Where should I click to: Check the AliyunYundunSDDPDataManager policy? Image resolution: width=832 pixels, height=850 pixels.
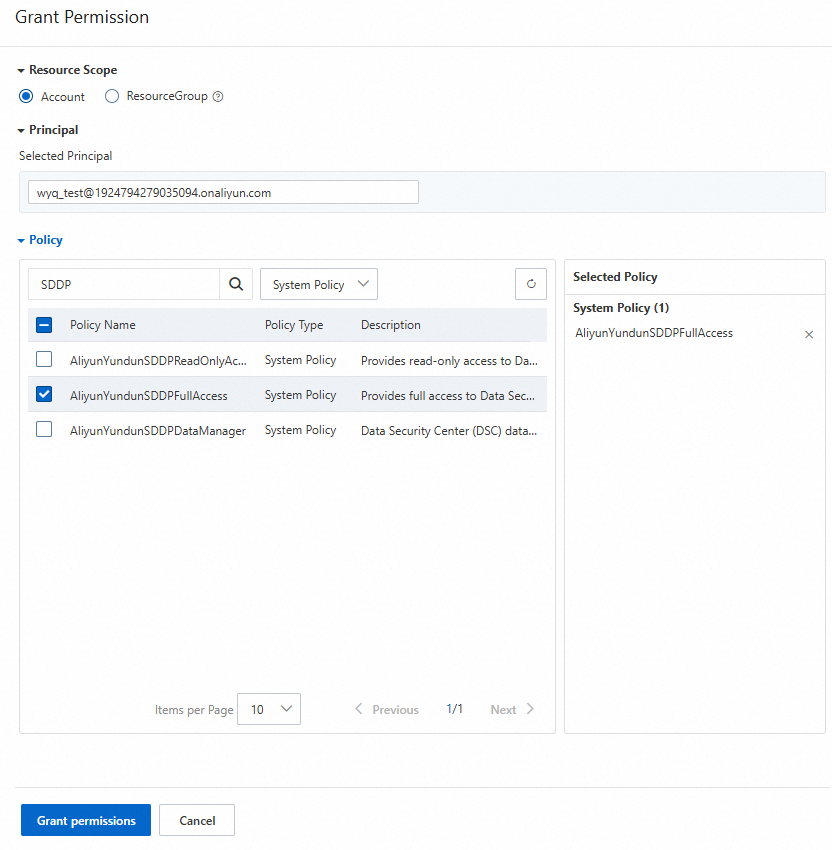pyautogui.click(x=44, y=429)
